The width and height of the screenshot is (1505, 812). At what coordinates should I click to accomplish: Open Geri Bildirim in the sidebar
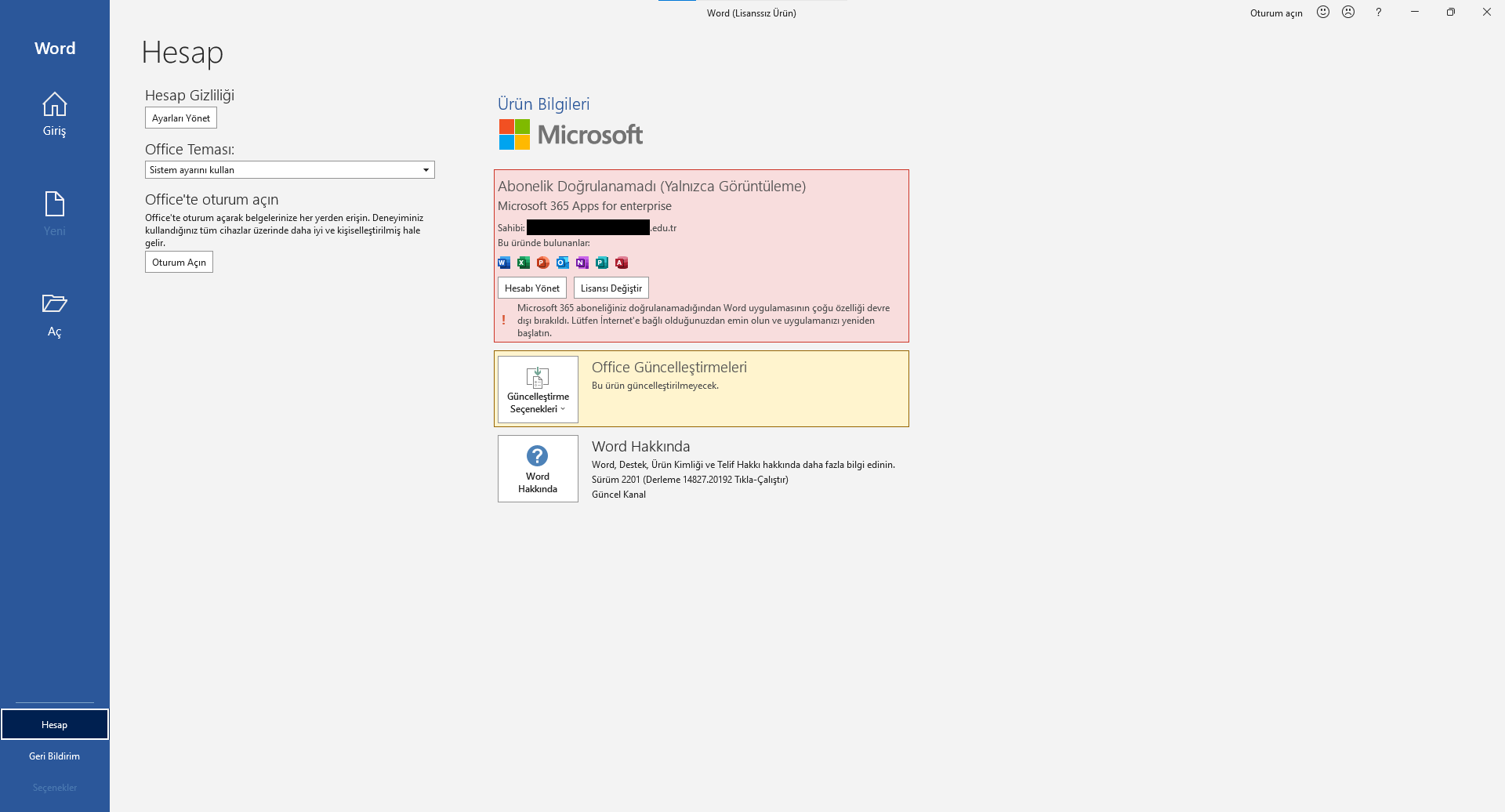tap(55, 756)
